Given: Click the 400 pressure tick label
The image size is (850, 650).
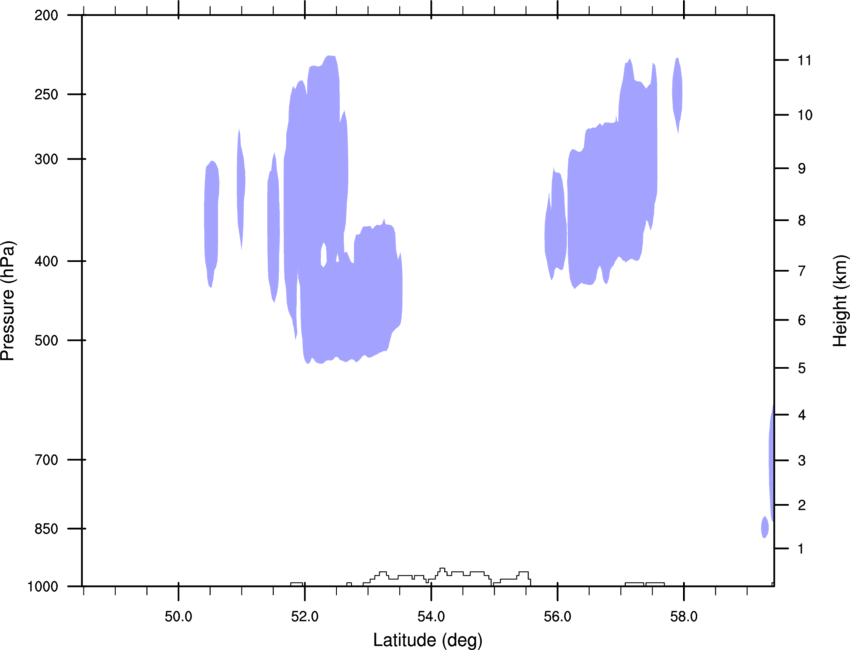Looking at the screenshot, I should click(x=46, y=261).
